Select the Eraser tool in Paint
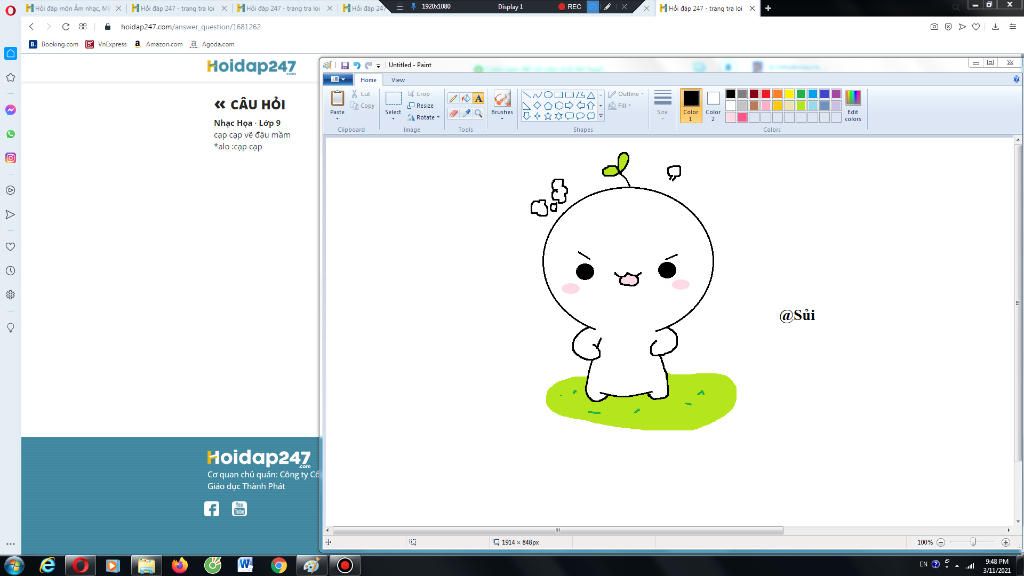The image size is (1024, 576). point(453,113)
